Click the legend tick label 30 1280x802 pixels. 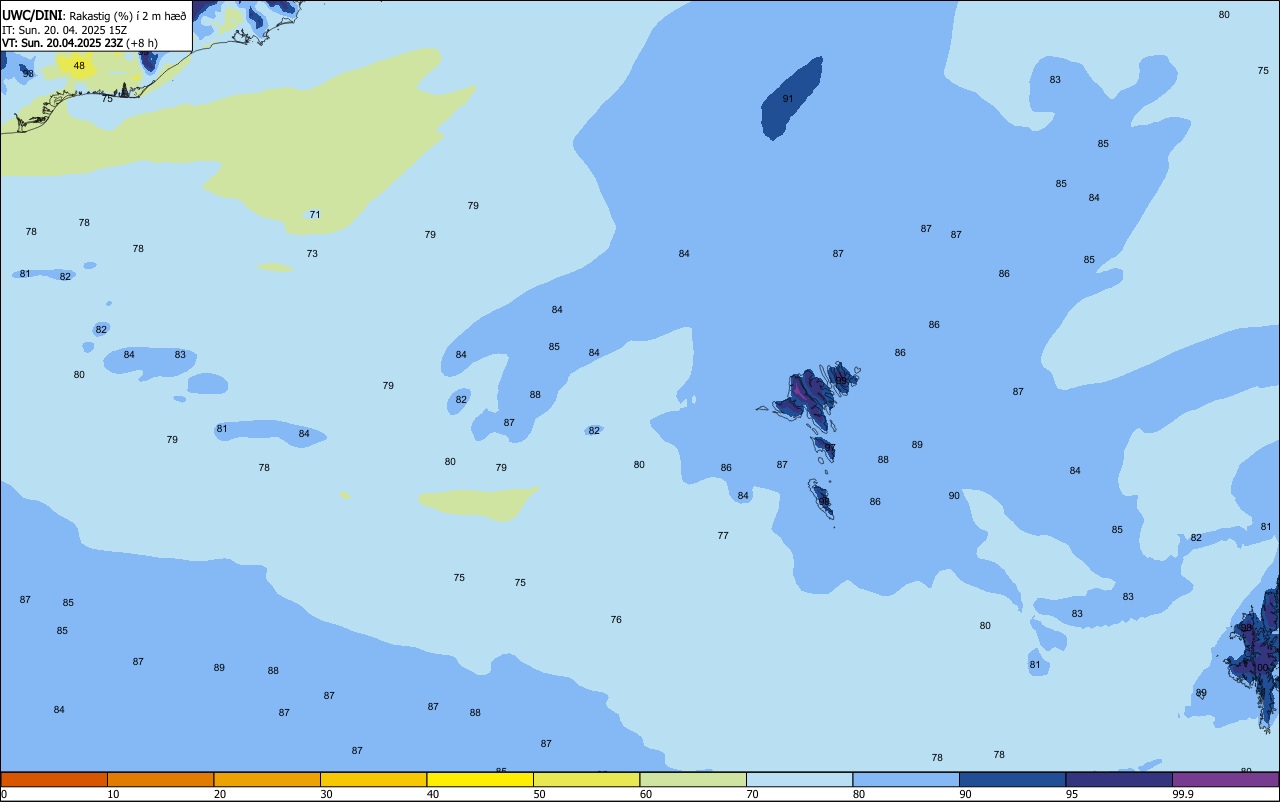pos(326,794)
